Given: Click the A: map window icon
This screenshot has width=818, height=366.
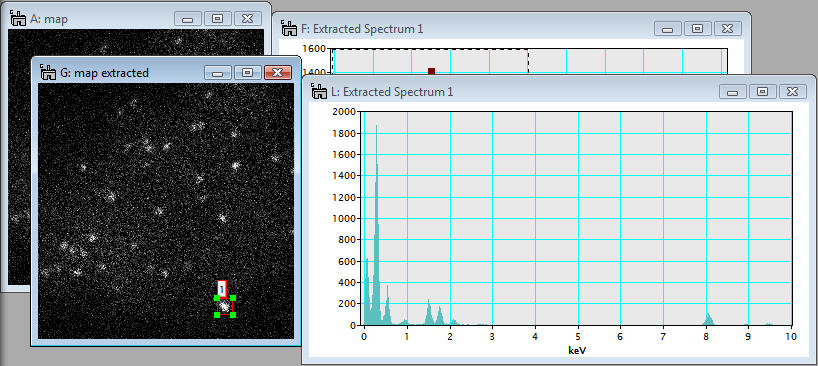Looking at the screenshot, I should pyautogui.click(x=19, y=19).
